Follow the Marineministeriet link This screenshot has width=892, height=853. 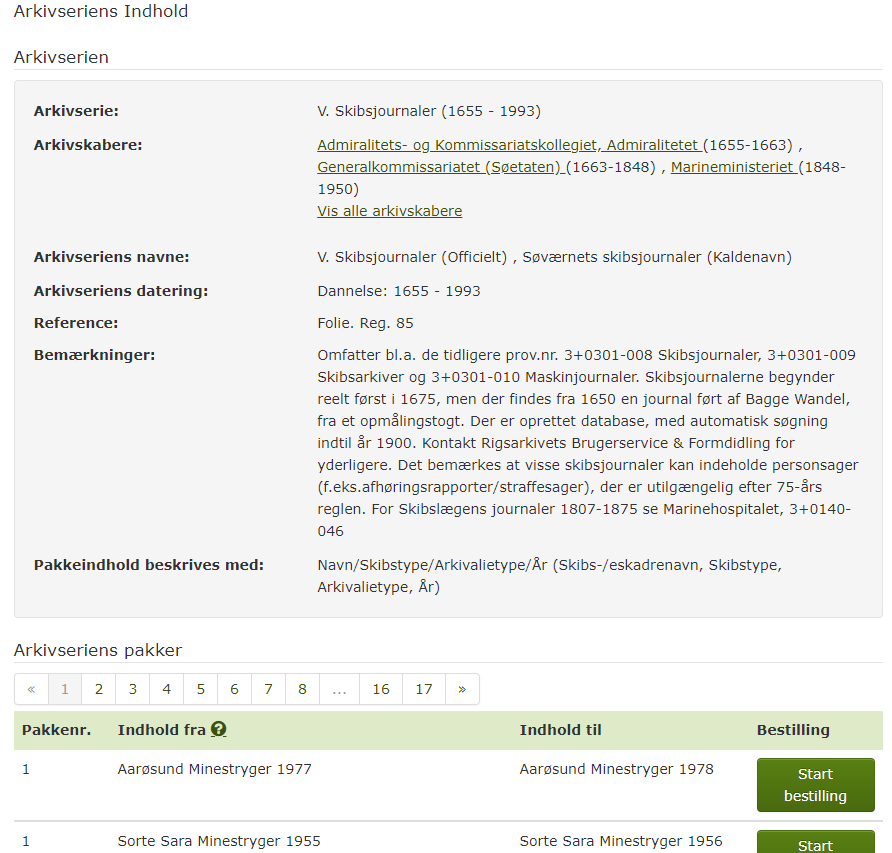coord(734,167)
